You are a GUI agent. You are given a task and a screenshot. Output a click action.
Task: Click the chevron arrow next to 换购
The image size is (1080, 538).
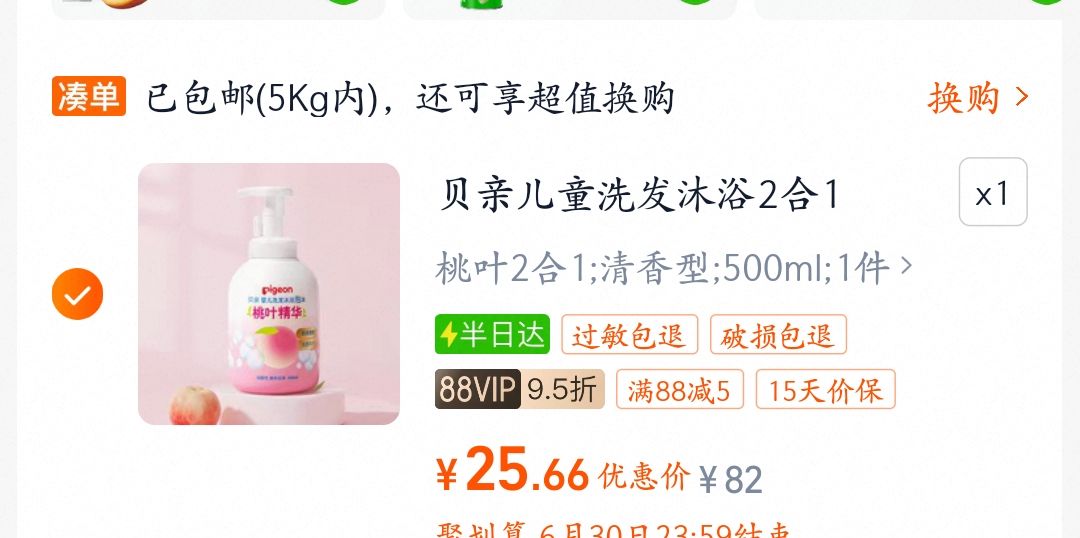click(x=1022, y=97)
